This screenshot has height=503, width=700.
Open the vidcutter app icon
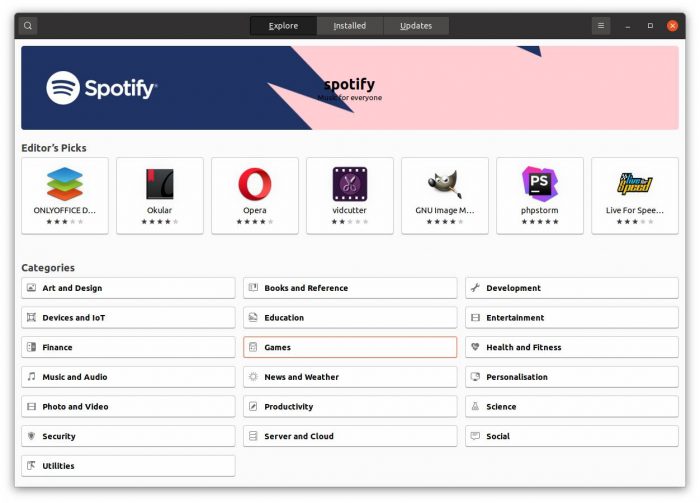[x=350, y=184]
